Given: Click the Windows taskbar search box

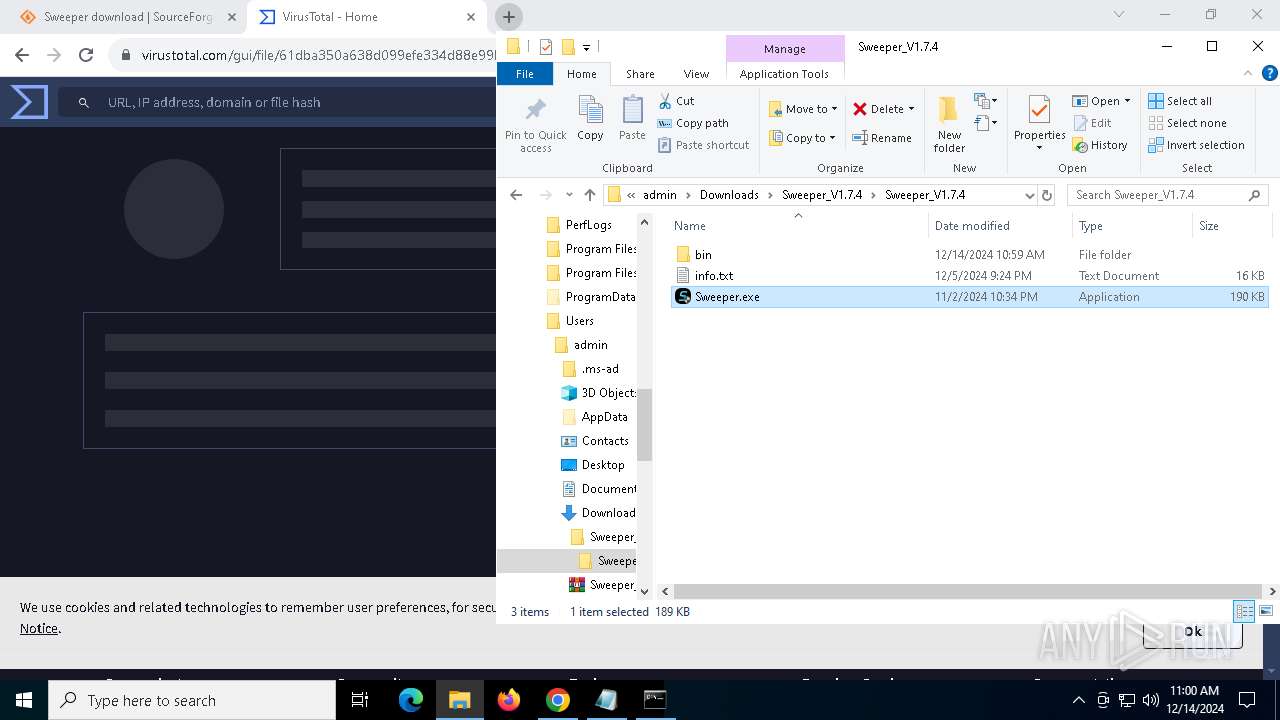Looking at the screenshot, I should pyautogui.click(x=192, y=700).
